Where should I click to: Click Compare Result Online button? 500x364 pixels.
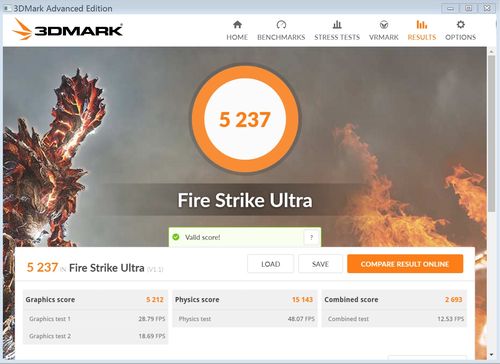(405, 264)
